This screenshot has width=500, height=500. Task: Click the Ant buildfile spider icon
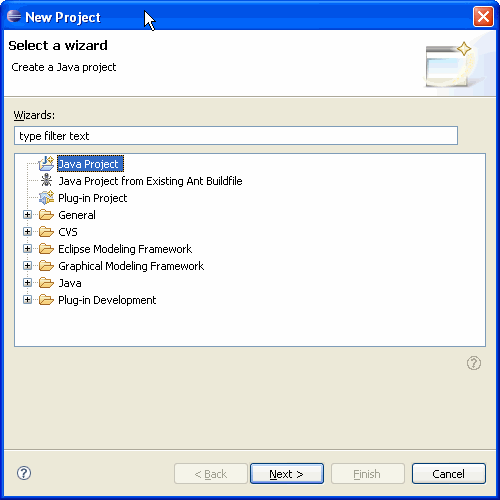coord(46,180)
